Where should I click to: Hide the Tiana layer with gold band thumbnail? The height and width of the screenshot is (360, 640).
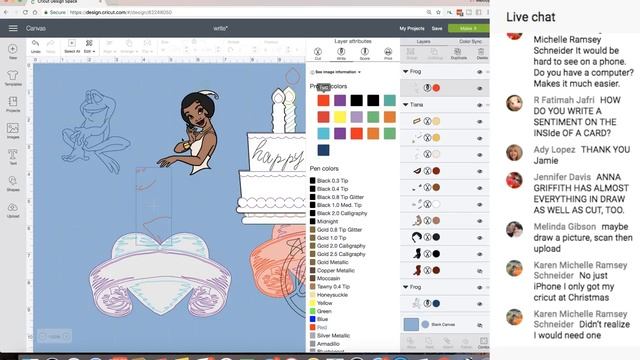pos(480,122)
